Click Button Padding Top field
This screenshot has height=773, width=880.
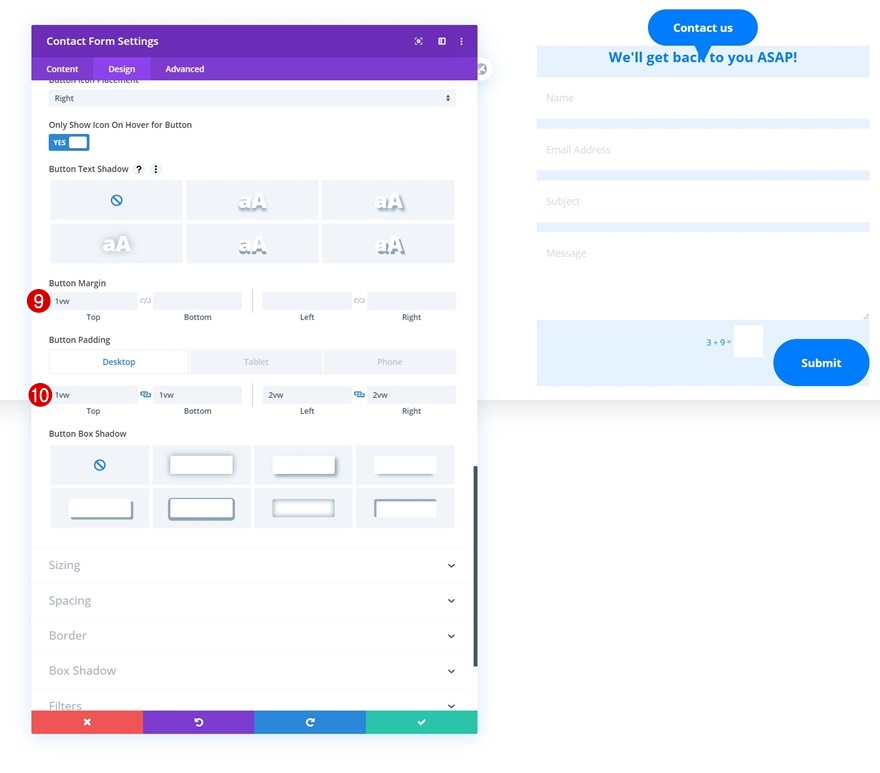[94, 395]
